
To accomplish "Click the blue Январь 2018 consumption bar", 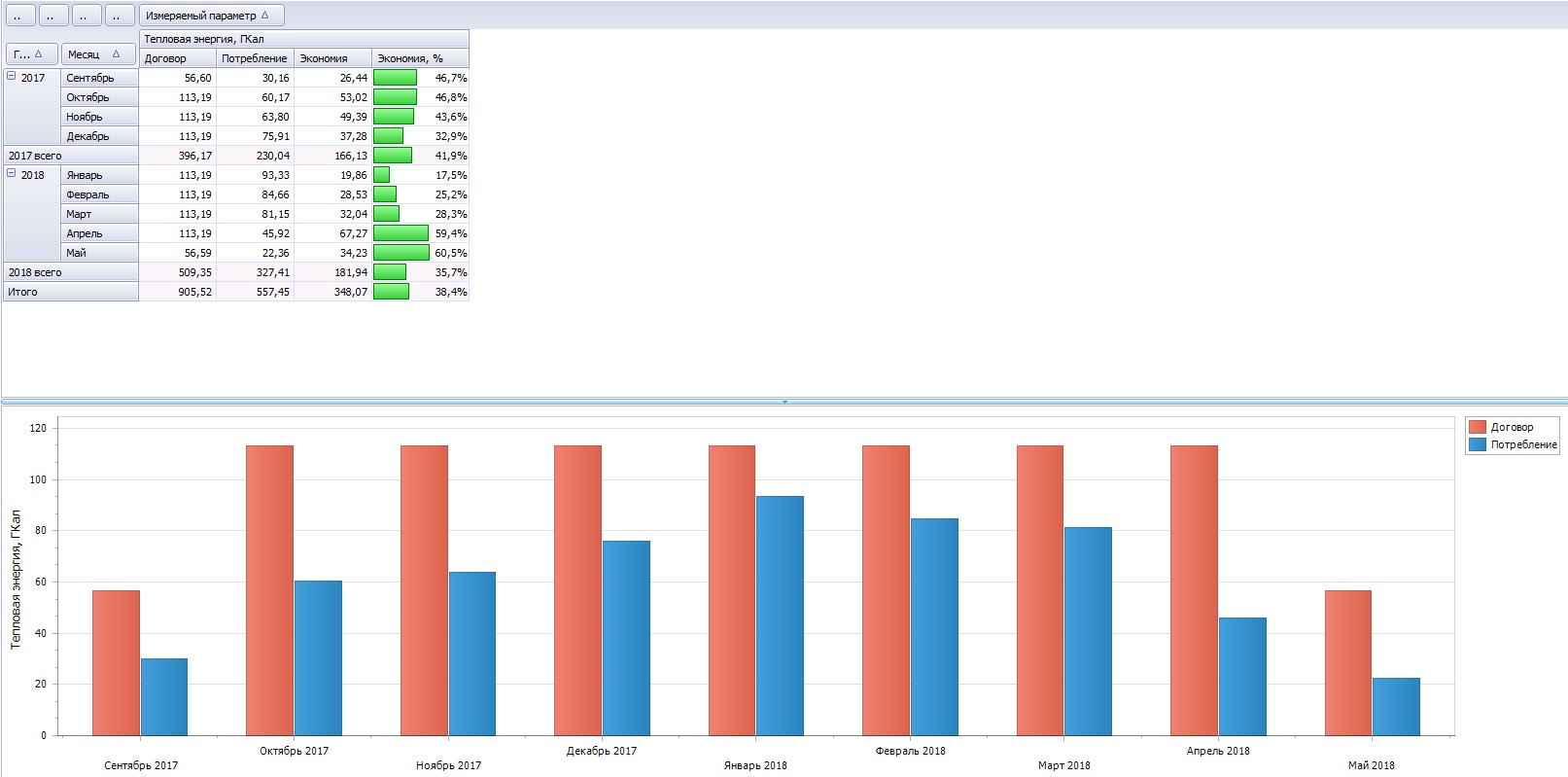I will click(780, 616).
